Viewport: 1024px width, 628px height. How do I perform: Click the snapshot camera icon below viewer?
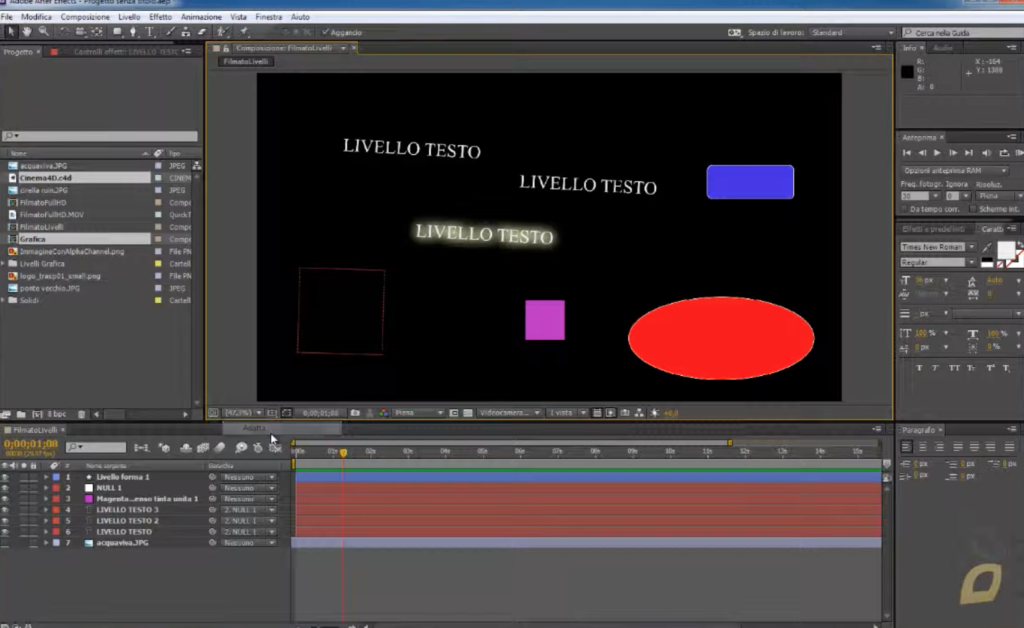pos(355,413)
